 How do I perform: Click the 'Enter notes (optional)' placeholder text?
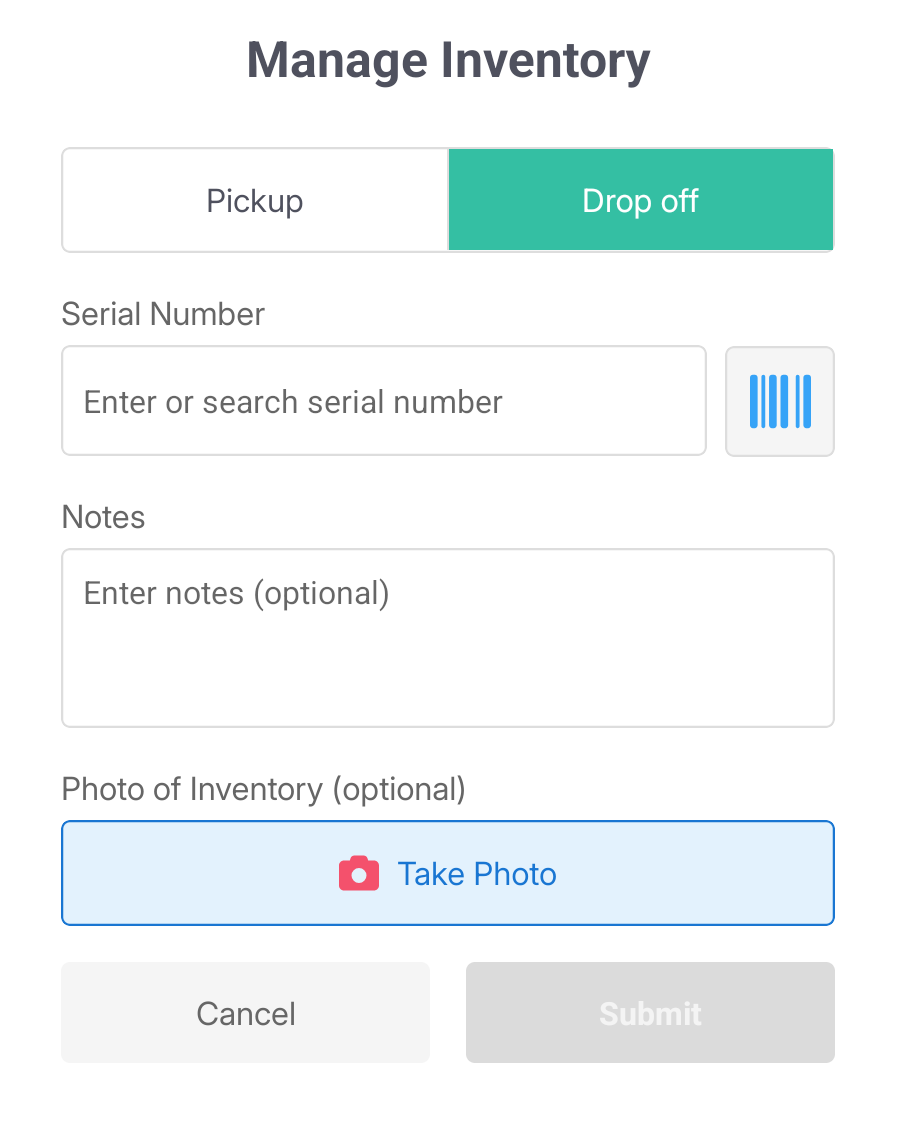[236, 593]
